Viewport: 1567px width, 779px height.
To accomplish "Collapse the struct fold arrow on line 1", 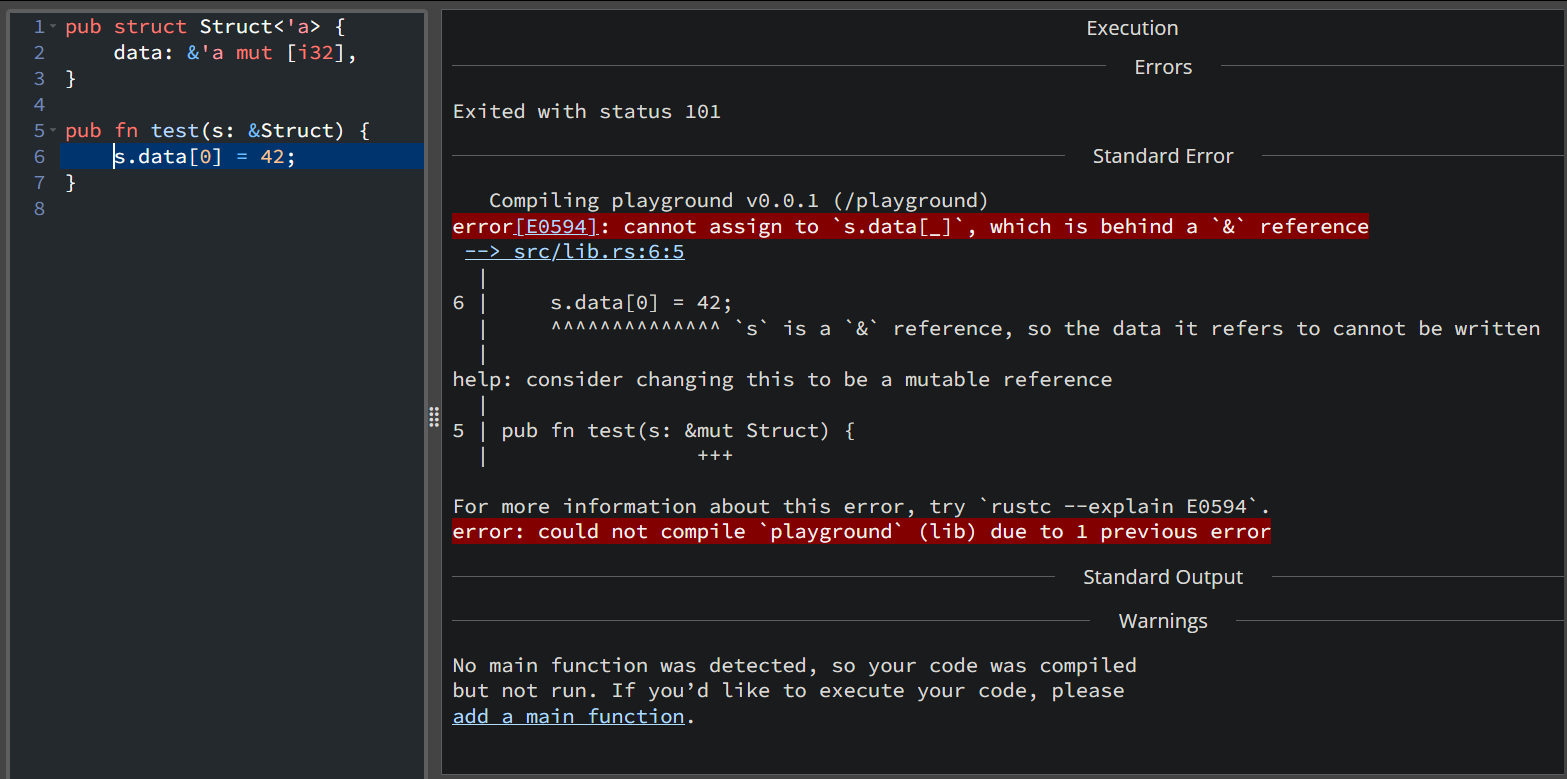I will pos(53,27).
